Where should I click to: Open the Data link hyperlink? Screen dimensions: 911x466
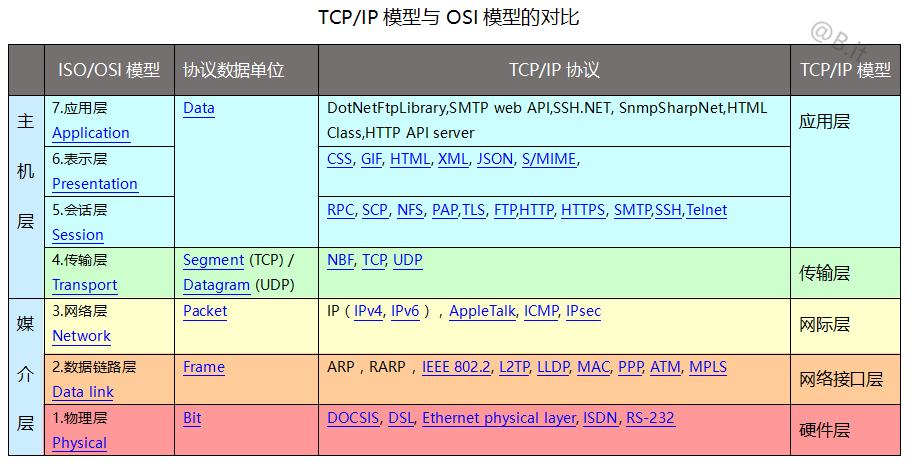click(83, 392)
